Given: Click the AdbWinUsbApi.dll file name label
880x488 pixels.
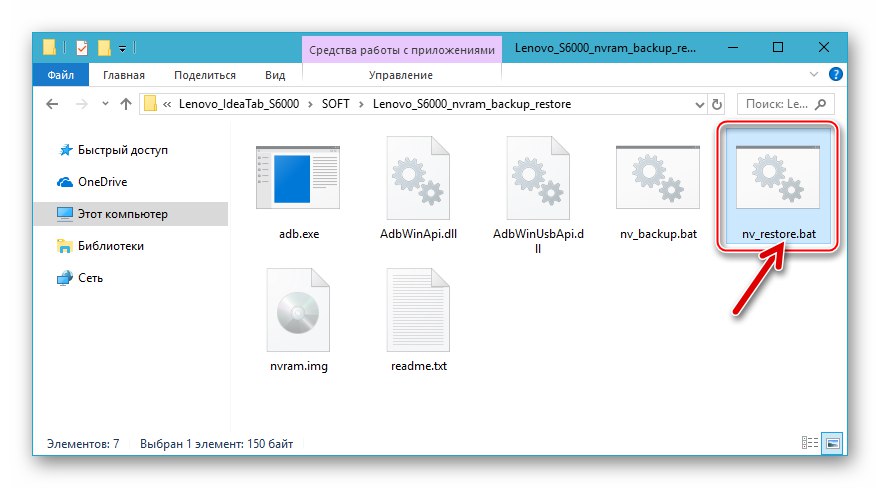Looking at the screenshot, I should tap(538, 241).
